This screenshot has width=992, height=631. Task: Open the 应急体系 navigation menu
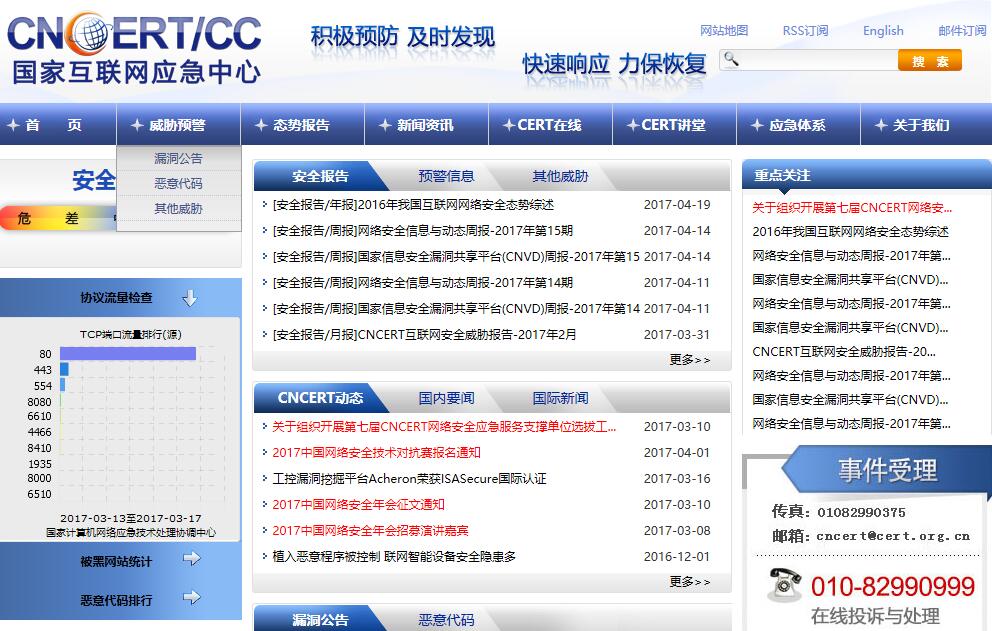pos(798,125)
